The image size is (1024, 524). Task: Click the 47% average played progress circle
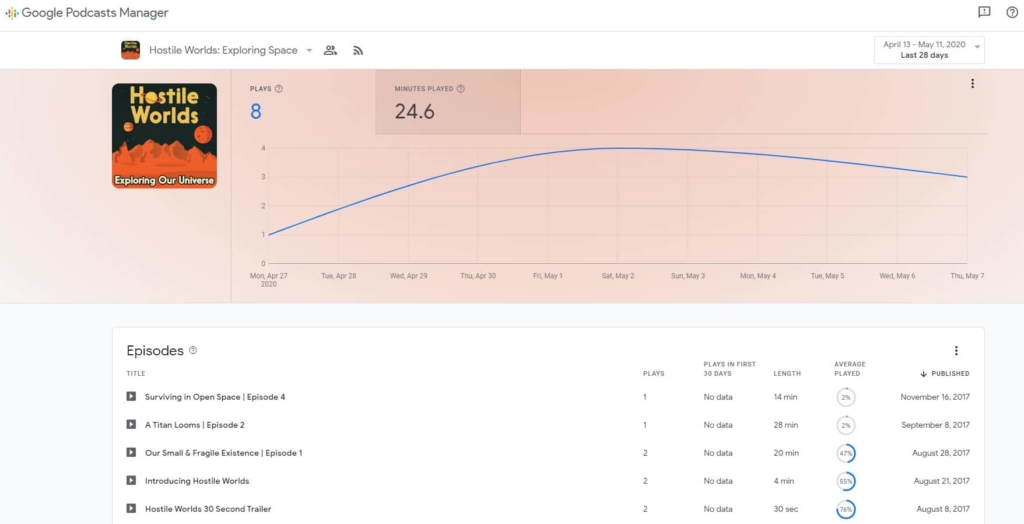pyautogui.click(x=846, y=453)
